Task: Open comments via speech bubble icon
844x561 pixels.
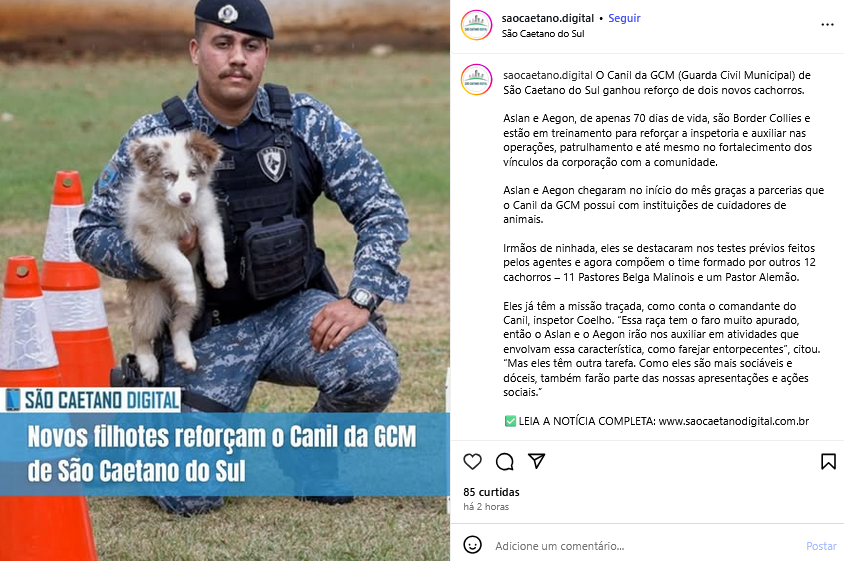Action: (x=504, y=461)
